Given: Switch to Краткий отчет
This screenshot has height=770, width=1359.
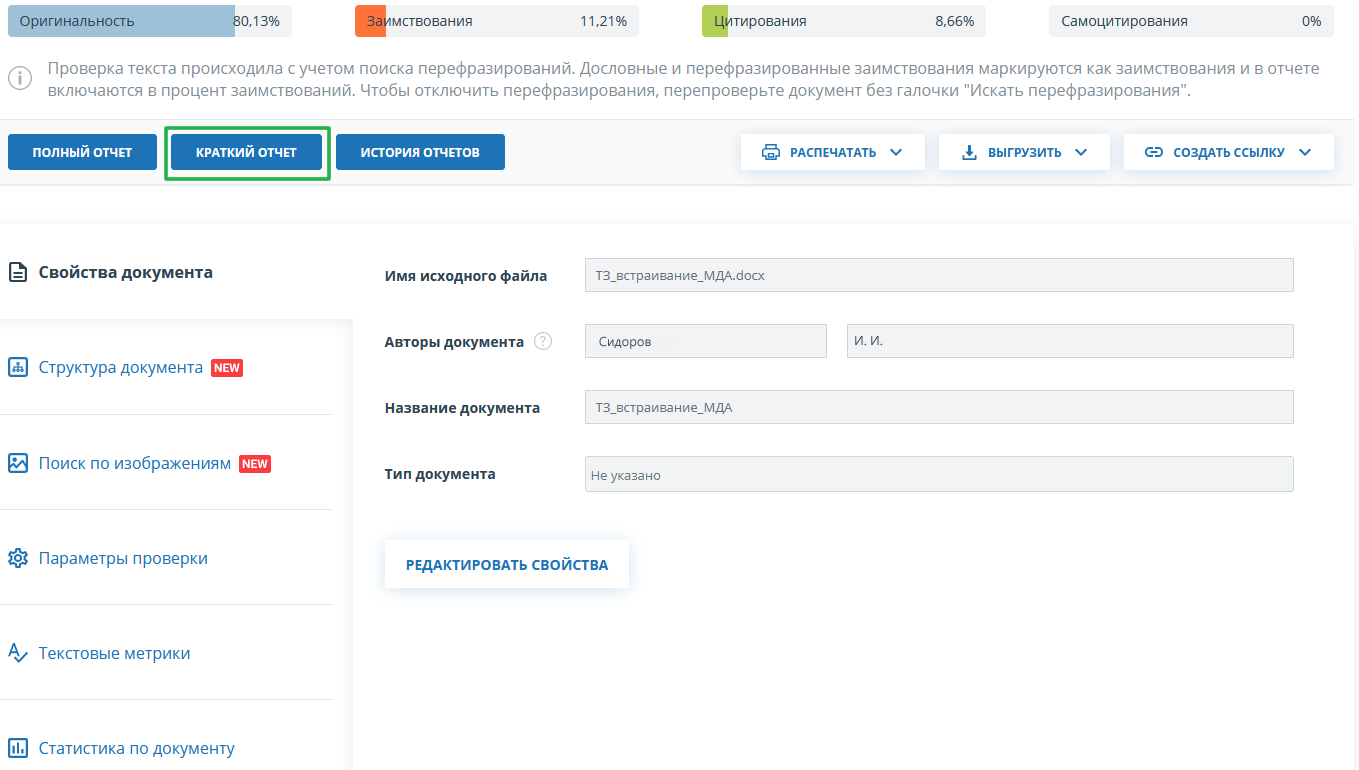Looking at the screenshot, I should pos(247,152).
